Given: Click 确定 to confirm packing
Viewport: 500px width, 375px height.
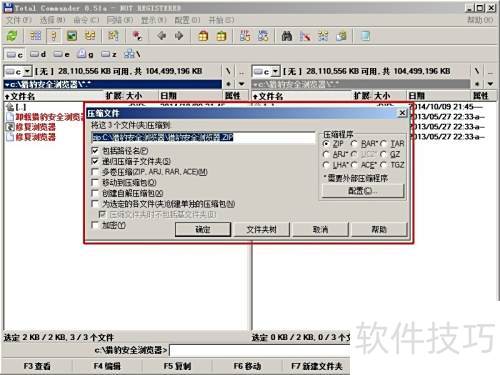Looking at the screenshot, I should tap(203, 229).
